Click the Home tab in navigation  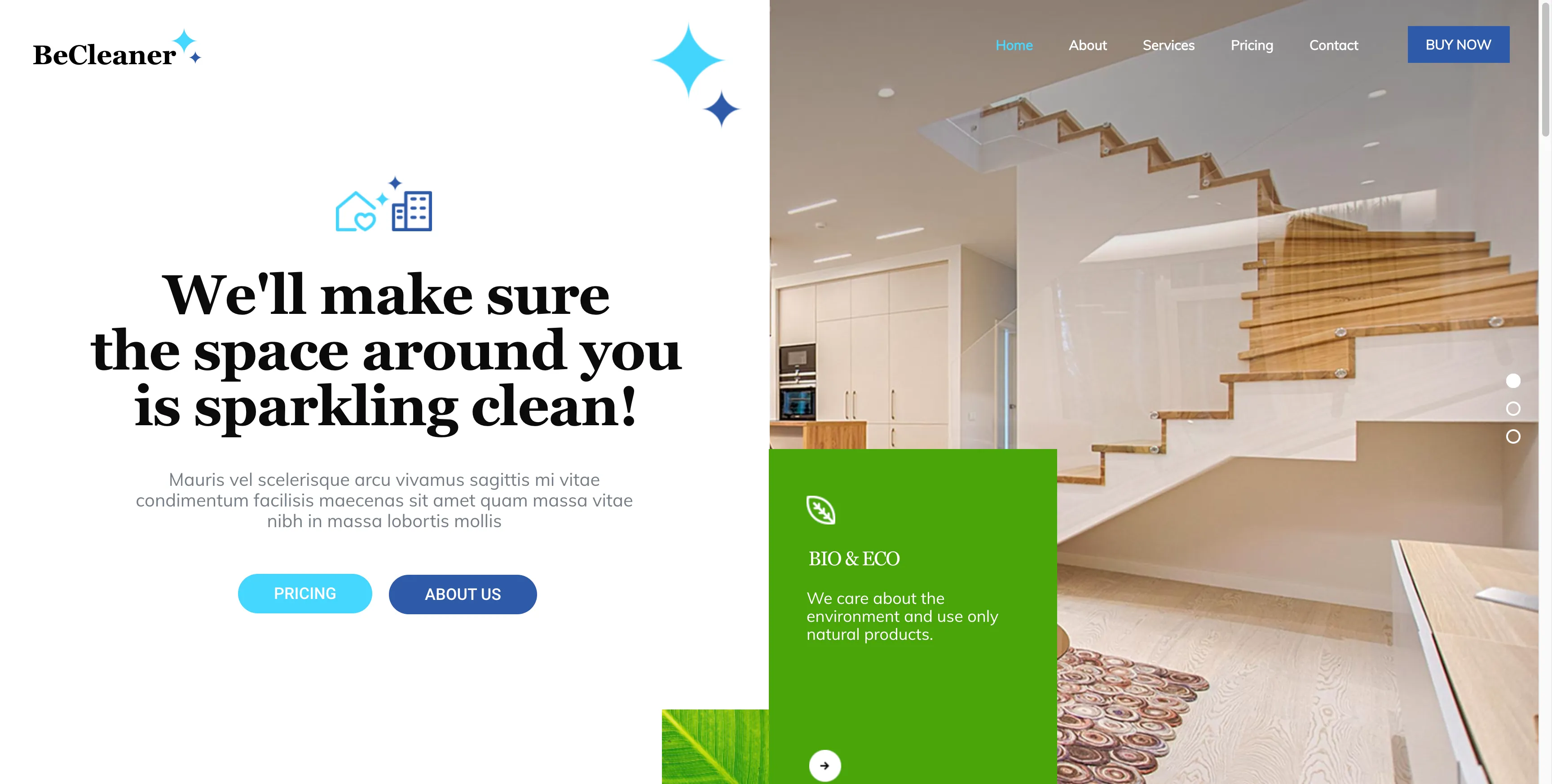click(x=1013, y=44)
